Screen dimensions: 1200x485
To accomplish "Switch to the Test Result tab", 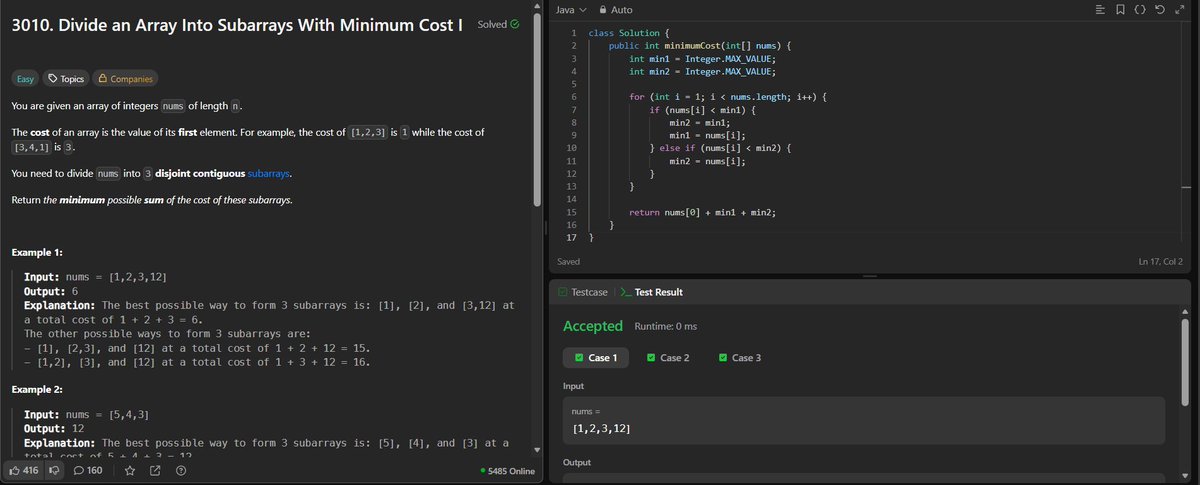I will point(652,292).
